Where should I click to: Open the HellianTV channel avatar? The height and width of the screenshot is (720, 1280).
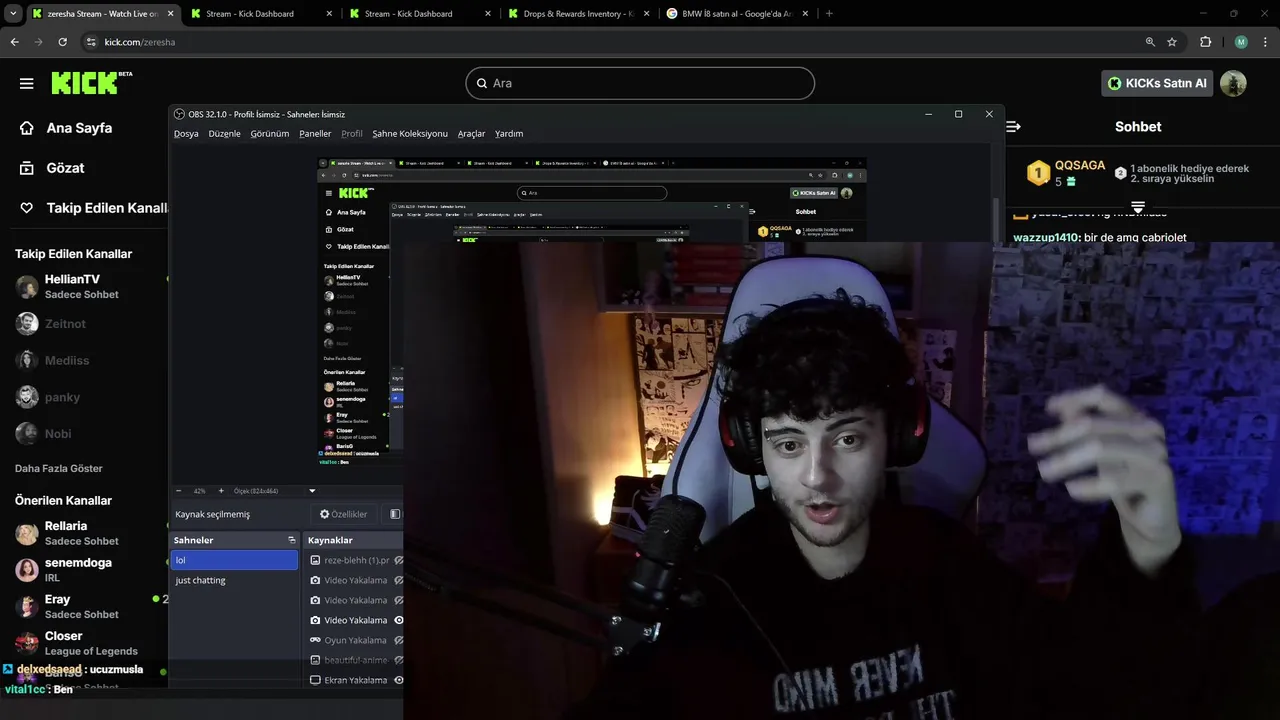click(x=27, y=287)
